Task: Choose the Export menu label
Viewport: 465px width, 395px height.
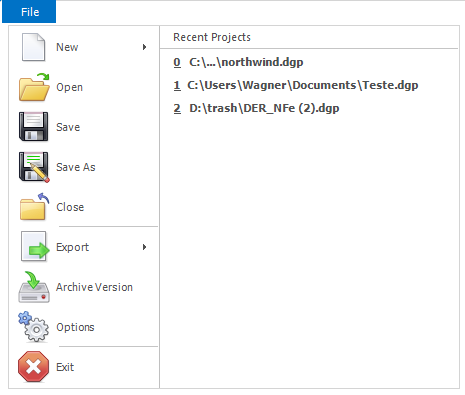Action: coord(72,247)
